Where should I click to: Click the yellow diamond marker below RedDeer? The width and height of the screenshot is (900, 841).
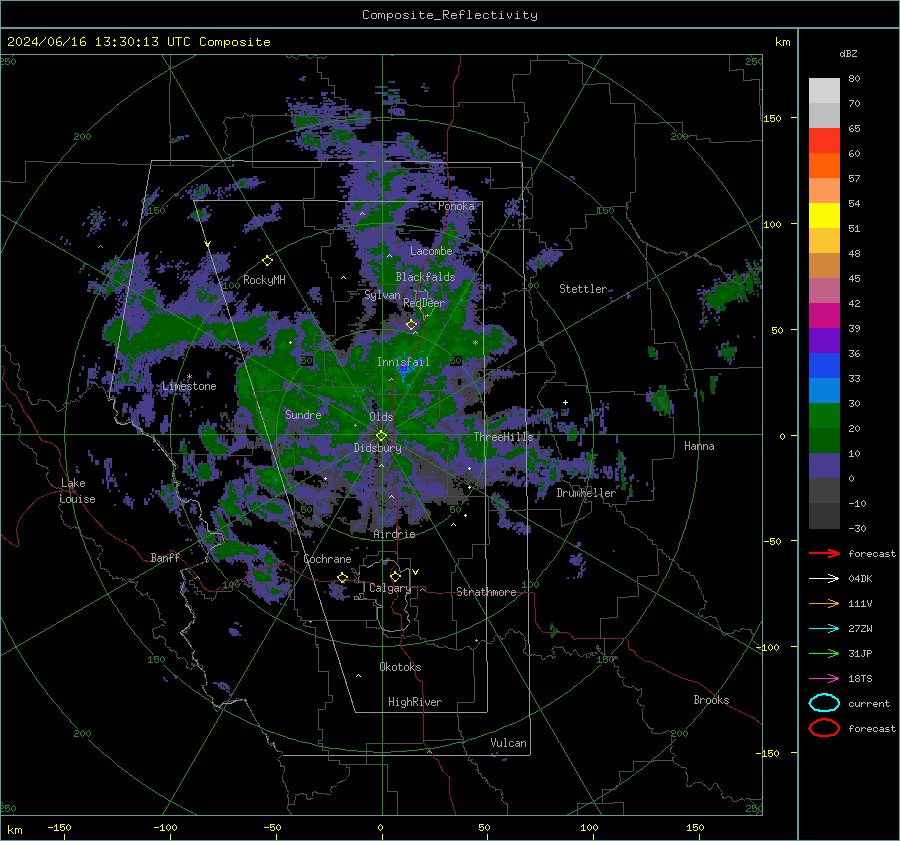(x=411, y=325)
